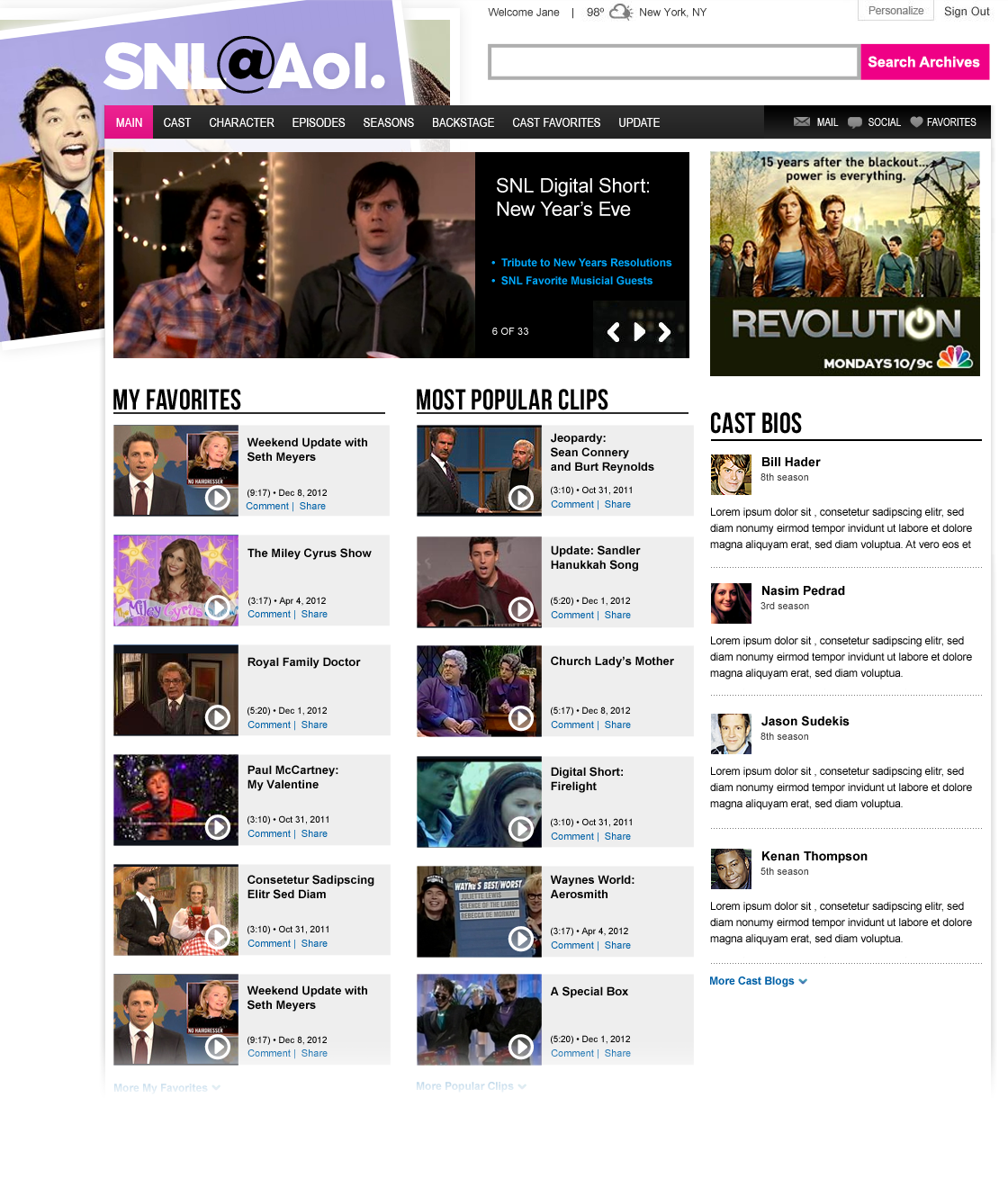The width and height of the screenshot is (1008, 1188).
Task: Click the Personalize button
Action: 895,11
